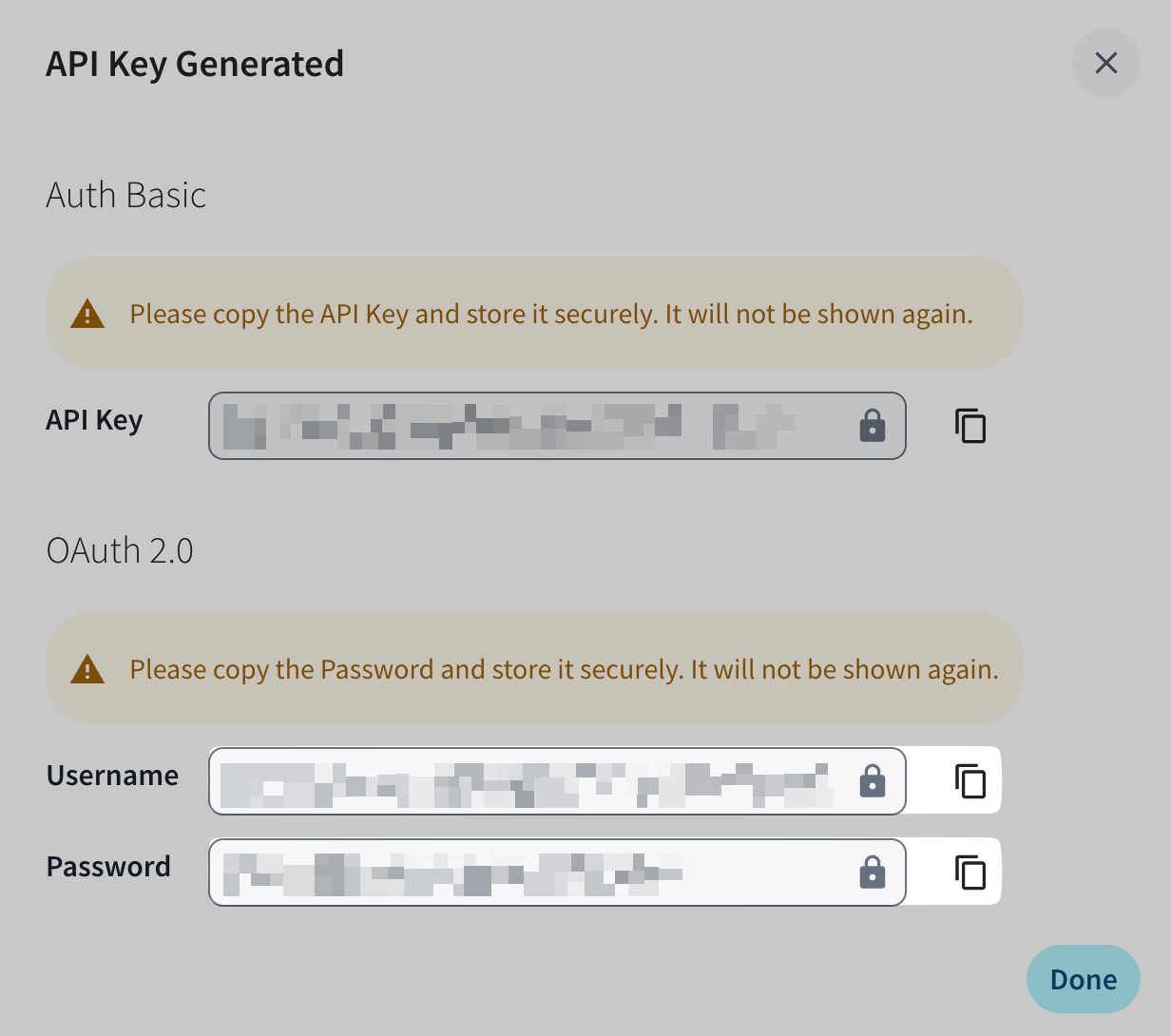Copy the OAuth Username value
This screenshot has width=1171, height=1036.
click(x=969, y=781)
